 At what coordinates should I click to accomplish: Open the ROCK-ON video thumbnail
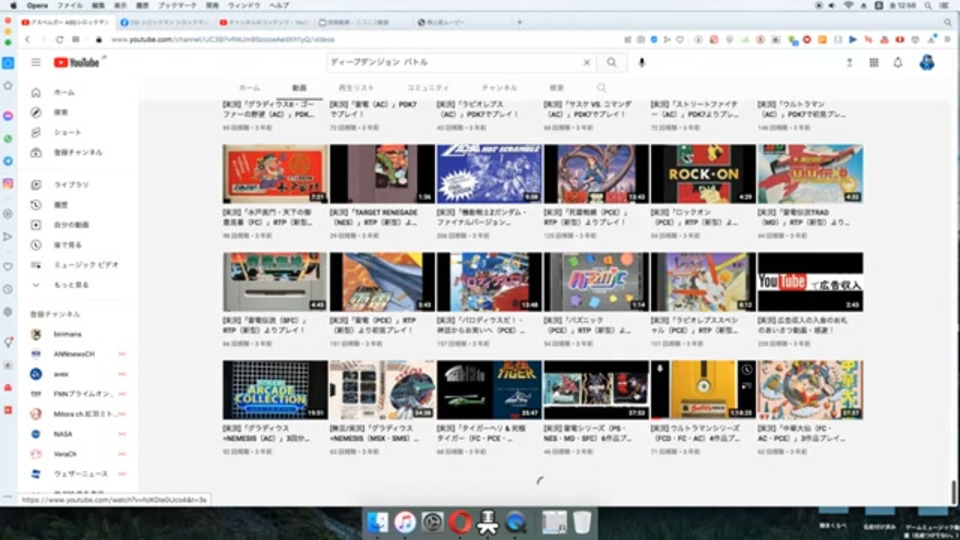(703, 174)
